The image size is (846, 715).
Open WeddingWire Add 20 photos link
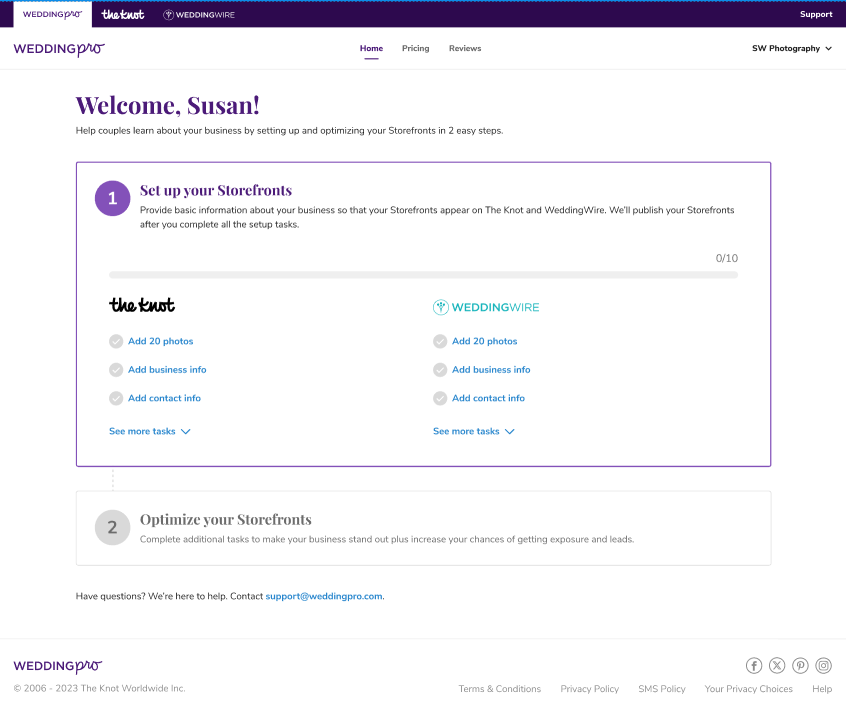tap(485, 341)
